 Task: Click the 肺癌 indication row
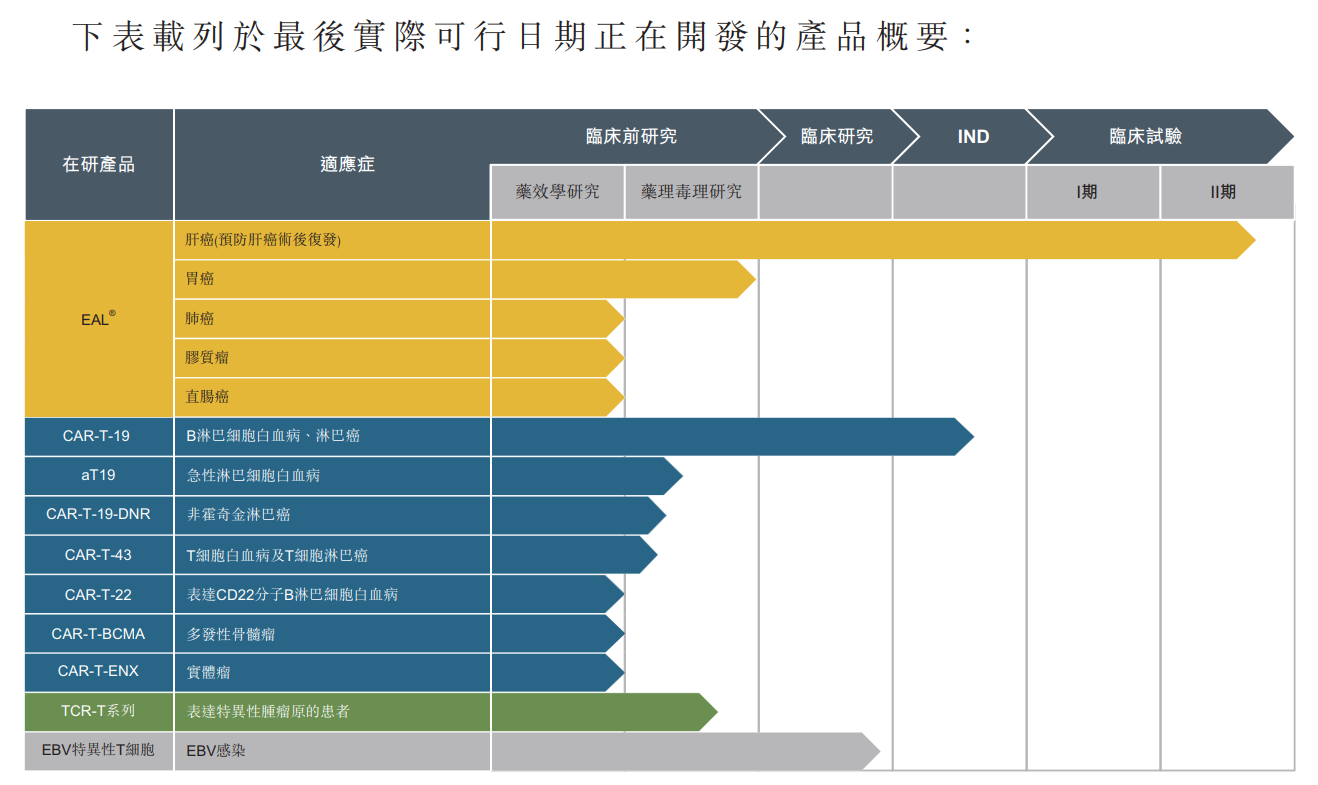click(332, 318)
